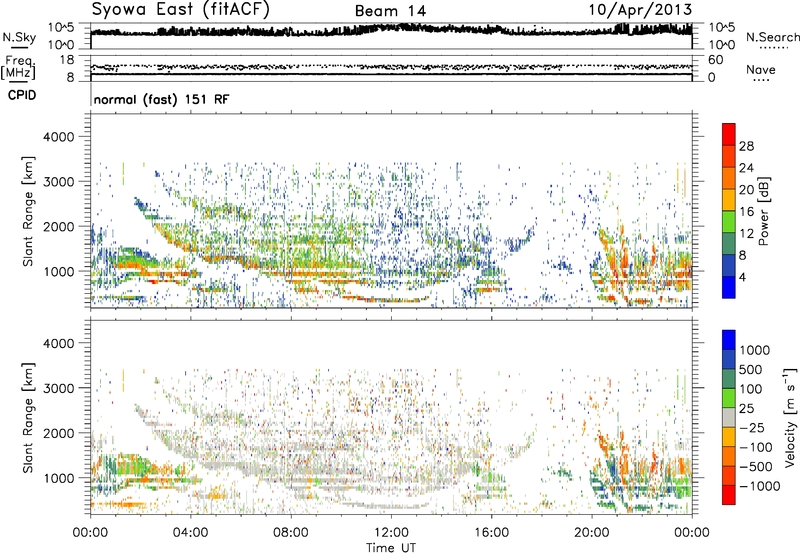Click the '25' velocity colorbar label
The height and width of the screenshot is (554, 800).
coord(746,408)
